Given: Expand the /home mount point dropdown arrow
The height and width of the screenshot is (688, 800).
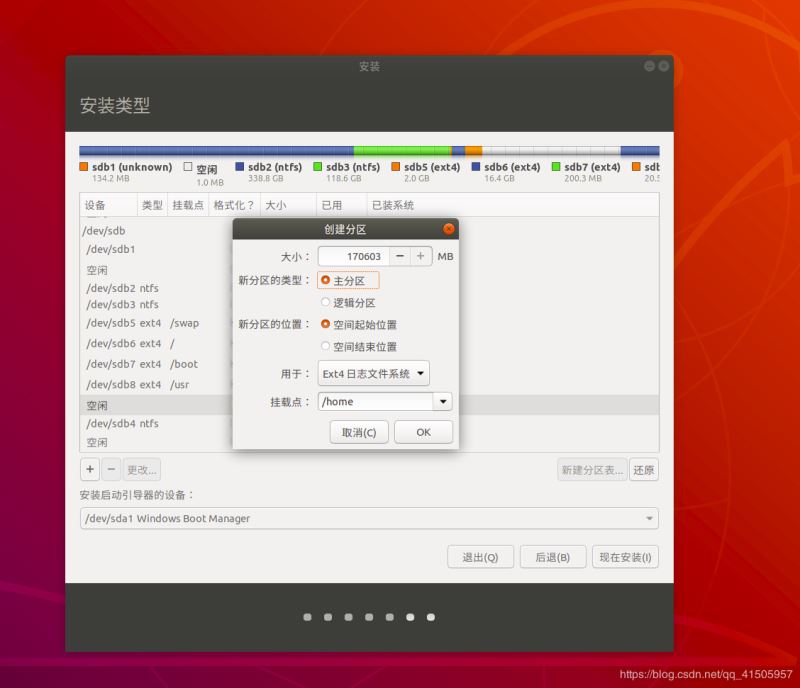Looking at the screenshot, I should point(442,402).
